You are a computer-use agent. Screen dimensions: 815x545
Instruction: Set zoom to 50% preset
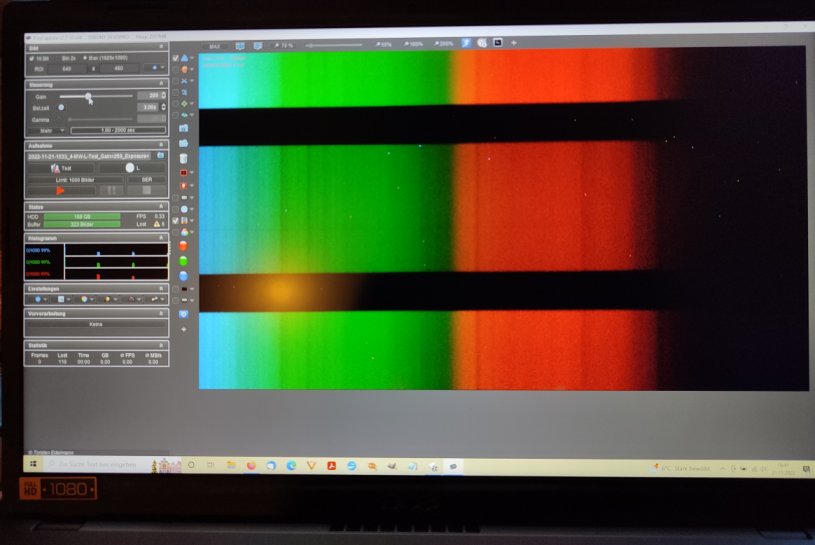pos(384,45)
